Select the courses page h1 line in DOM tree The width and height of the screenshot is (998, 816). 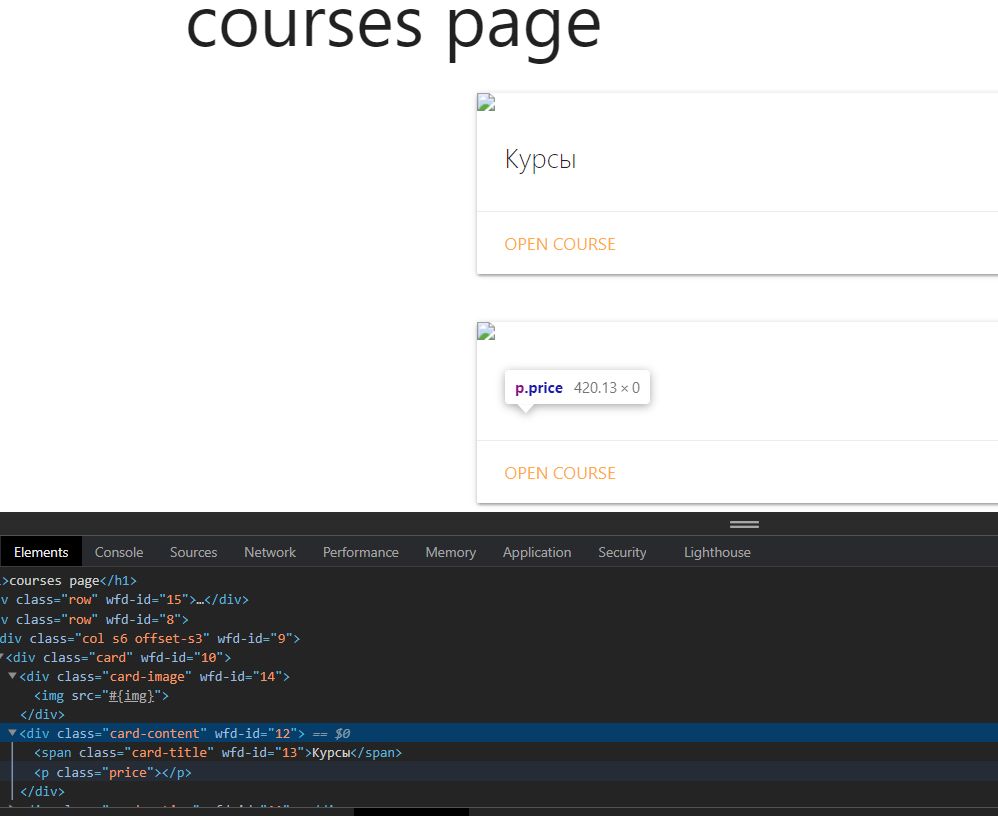pyautogui.click(x=68, y=580)
